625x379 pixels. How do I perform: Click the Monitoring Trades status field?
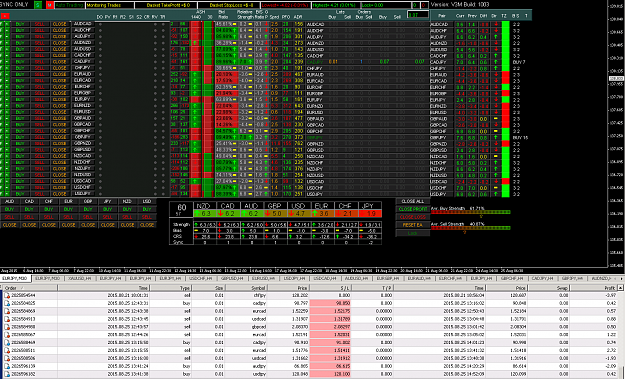click(x=110, y=5)
